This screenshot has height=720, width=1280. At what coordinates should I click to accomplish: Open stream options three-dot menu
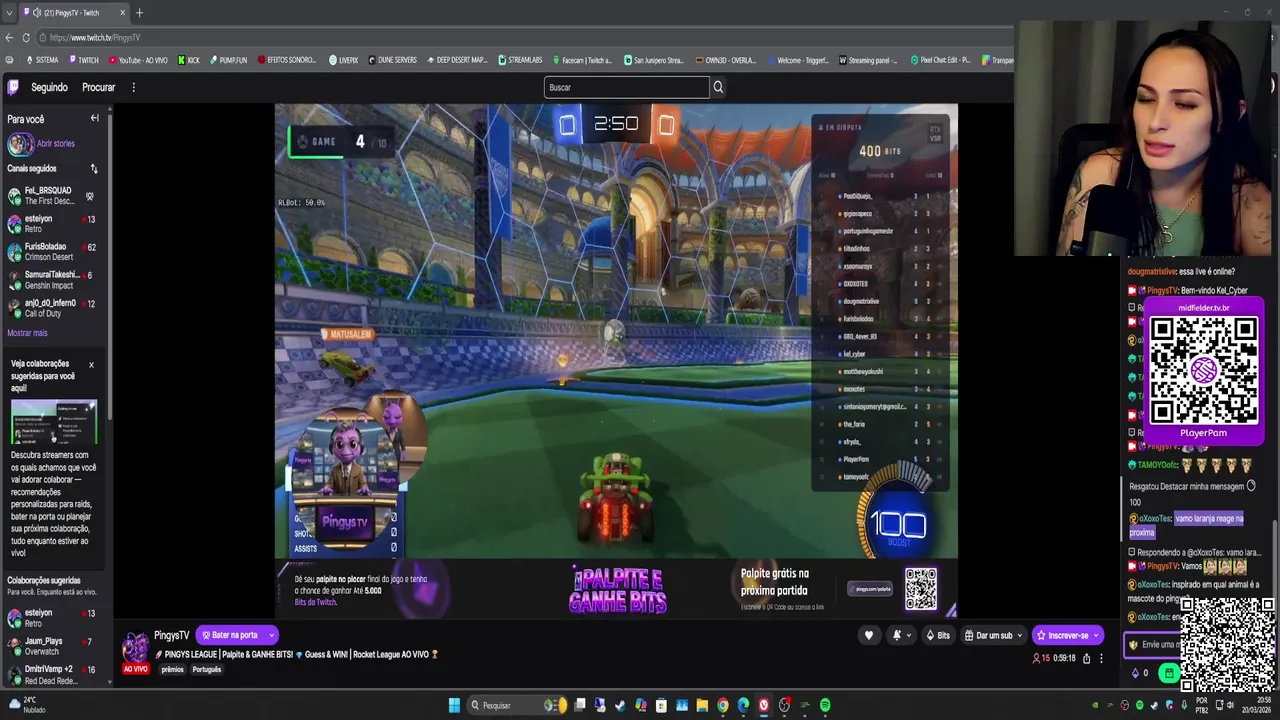[x=1101, y=658]
